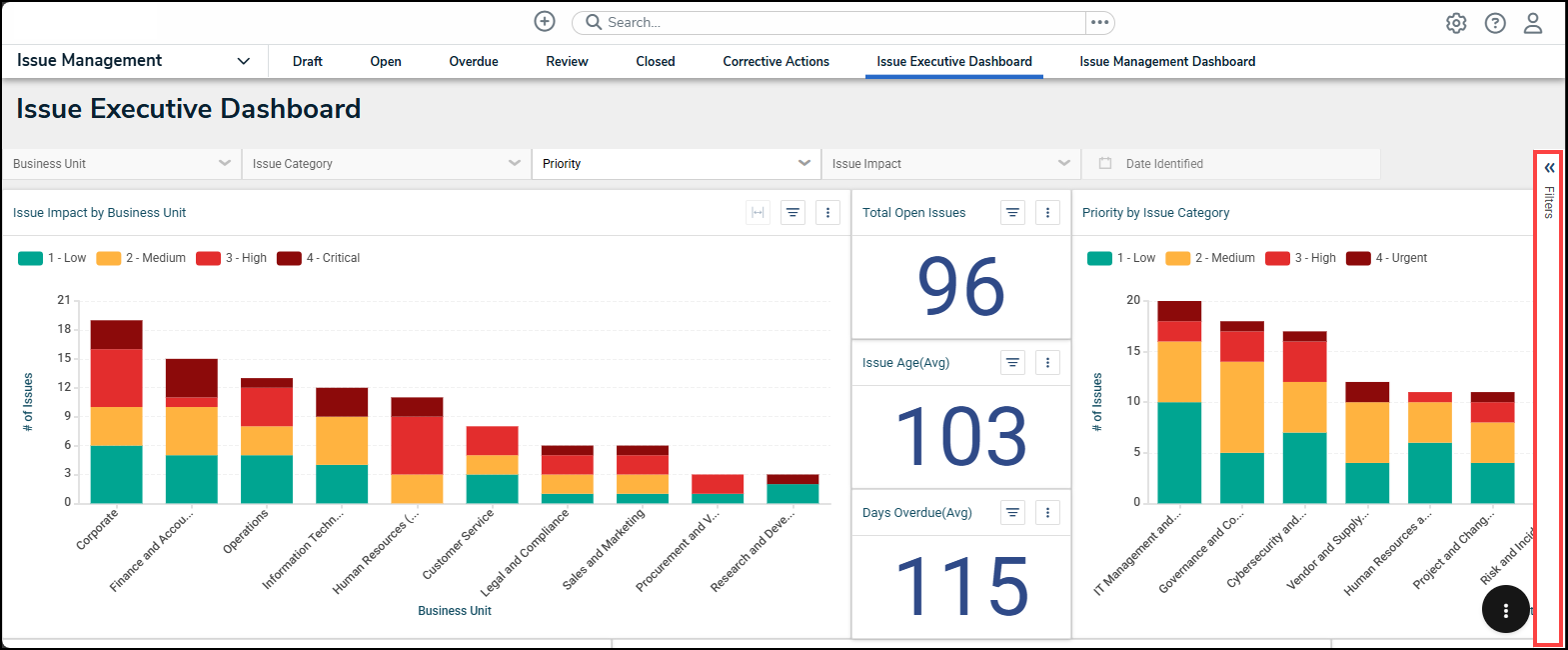Switch to the Overdue tab
This screenshot has width=1568, height=650.
pyautogui.click(x=473, y=62)
